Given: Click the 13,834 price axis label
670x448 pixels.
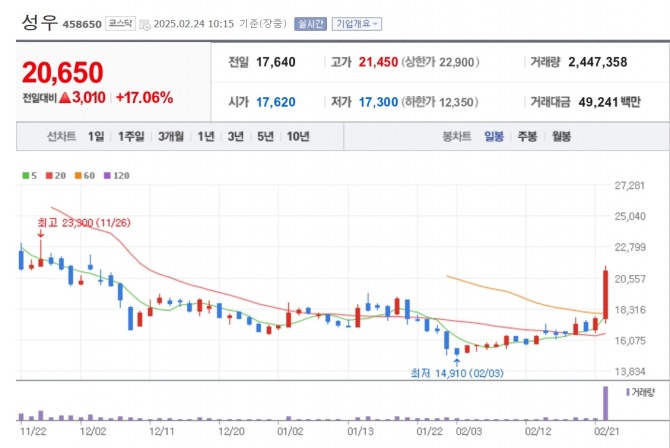Looking at the screenshot, I should pos(630,371).
